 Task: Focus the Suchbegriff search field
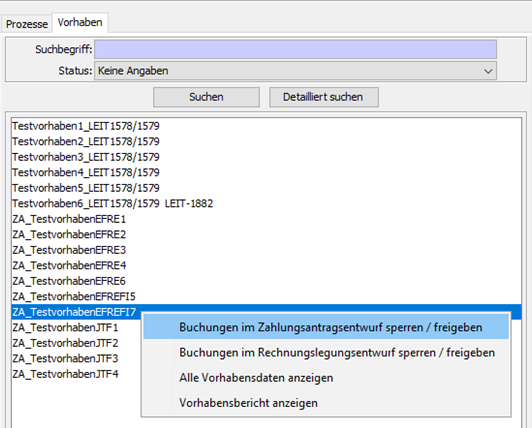pyautogui.click(x=296, y=49)
